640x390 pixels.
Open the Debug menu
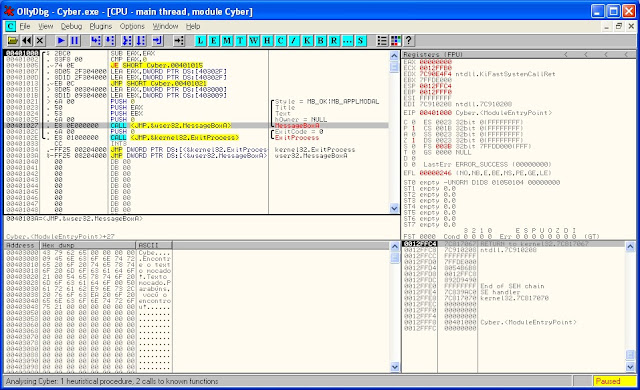click(71, 27)
